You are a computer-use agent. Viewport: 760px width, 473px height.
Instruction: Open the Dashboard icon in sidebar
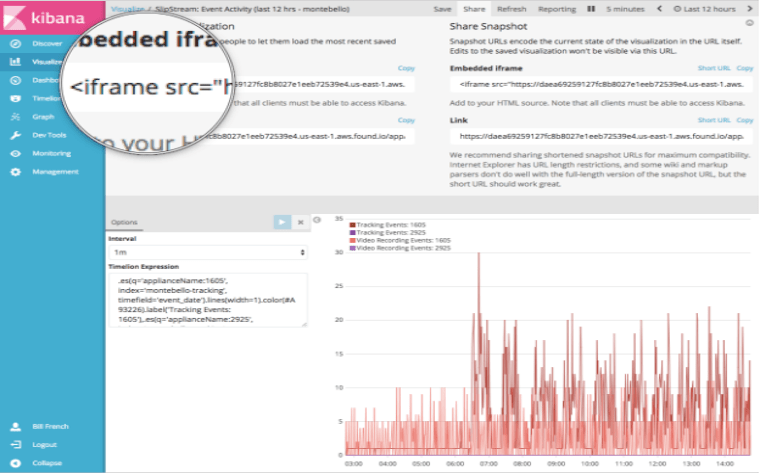pyautogui.click(x=16, y=80)
